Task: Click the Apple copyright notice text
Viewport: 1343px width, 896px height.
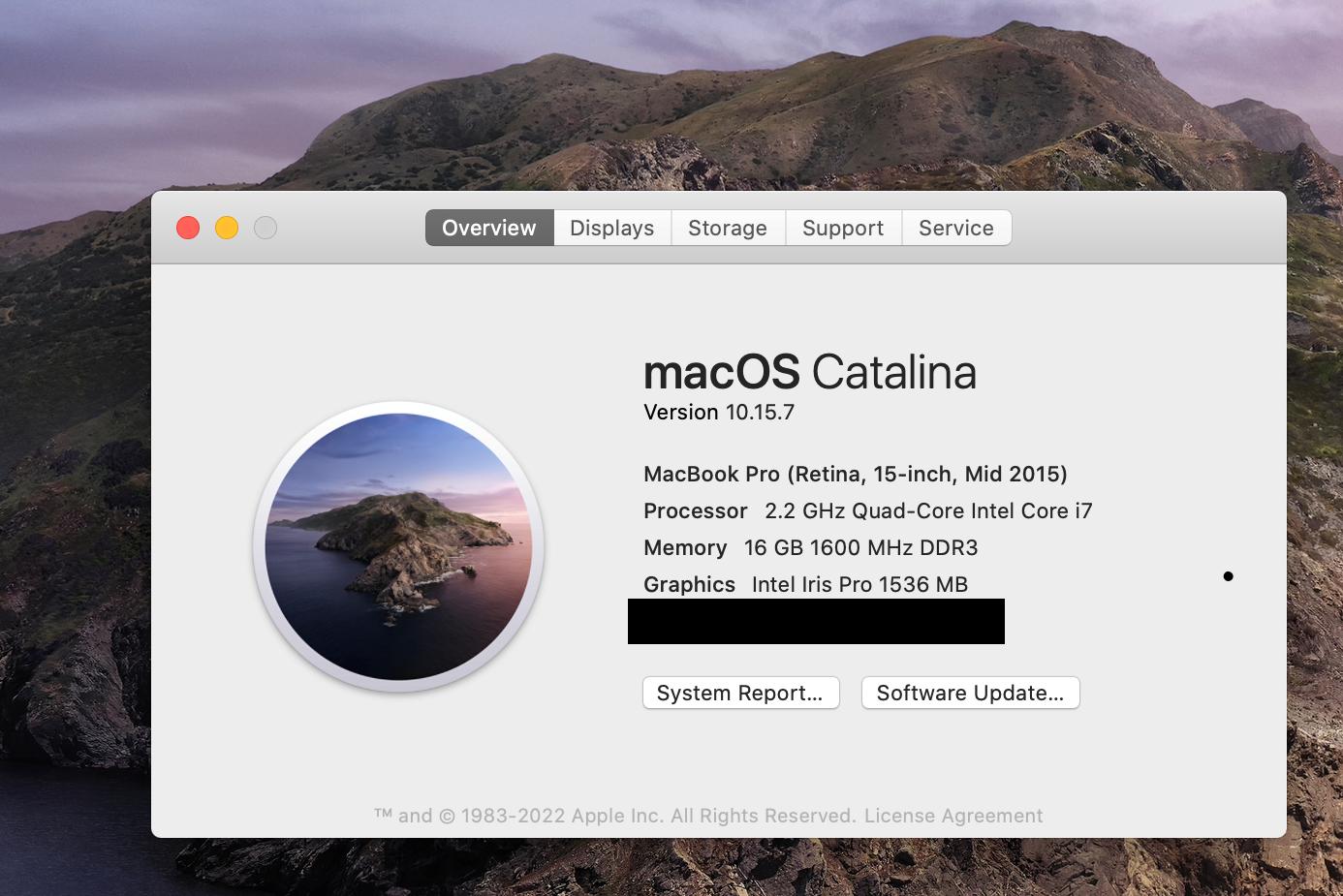Action: pyautogui.click(x=615, y=816)
